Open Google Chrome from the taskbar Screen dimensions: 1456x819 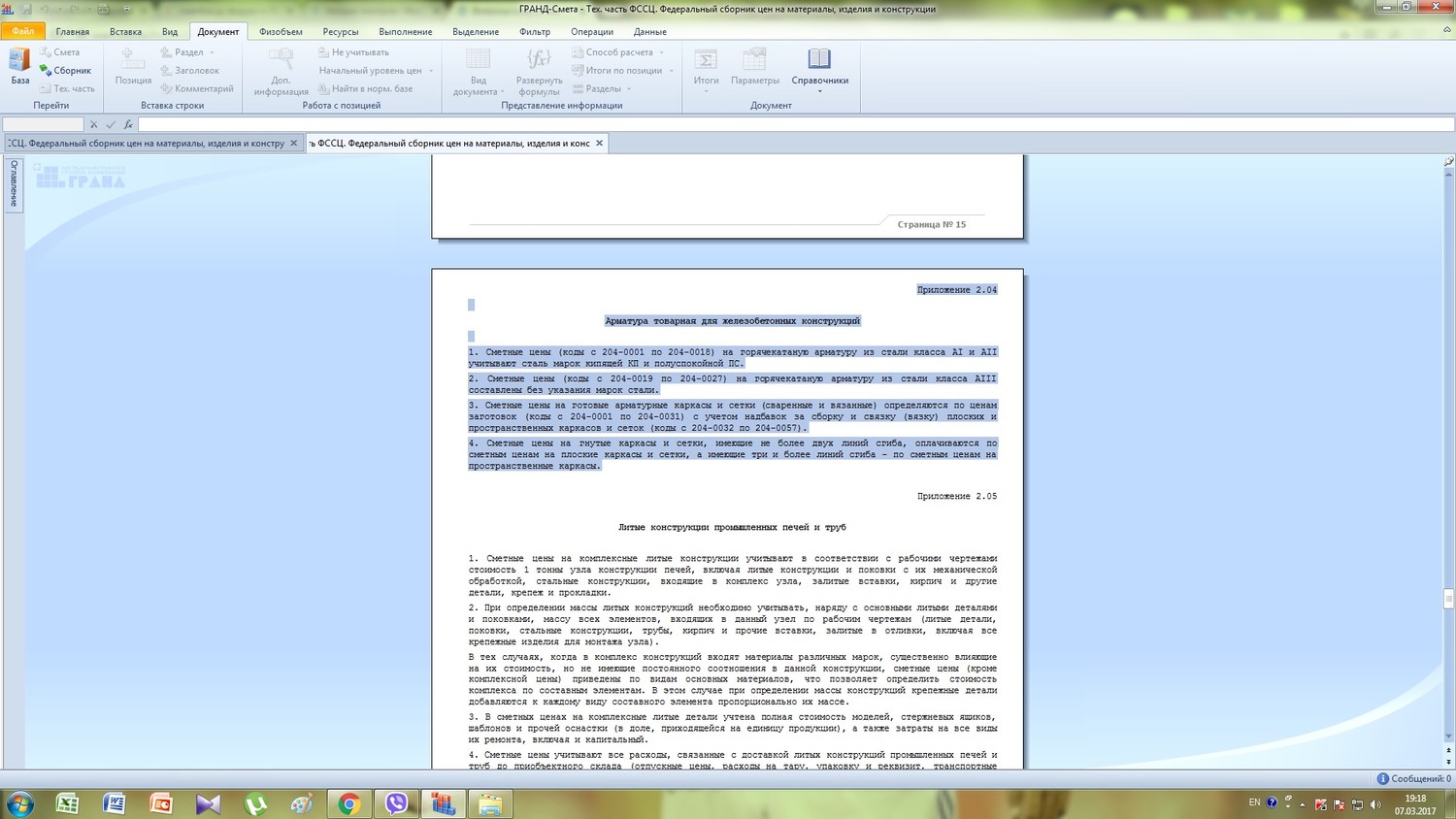349,803
